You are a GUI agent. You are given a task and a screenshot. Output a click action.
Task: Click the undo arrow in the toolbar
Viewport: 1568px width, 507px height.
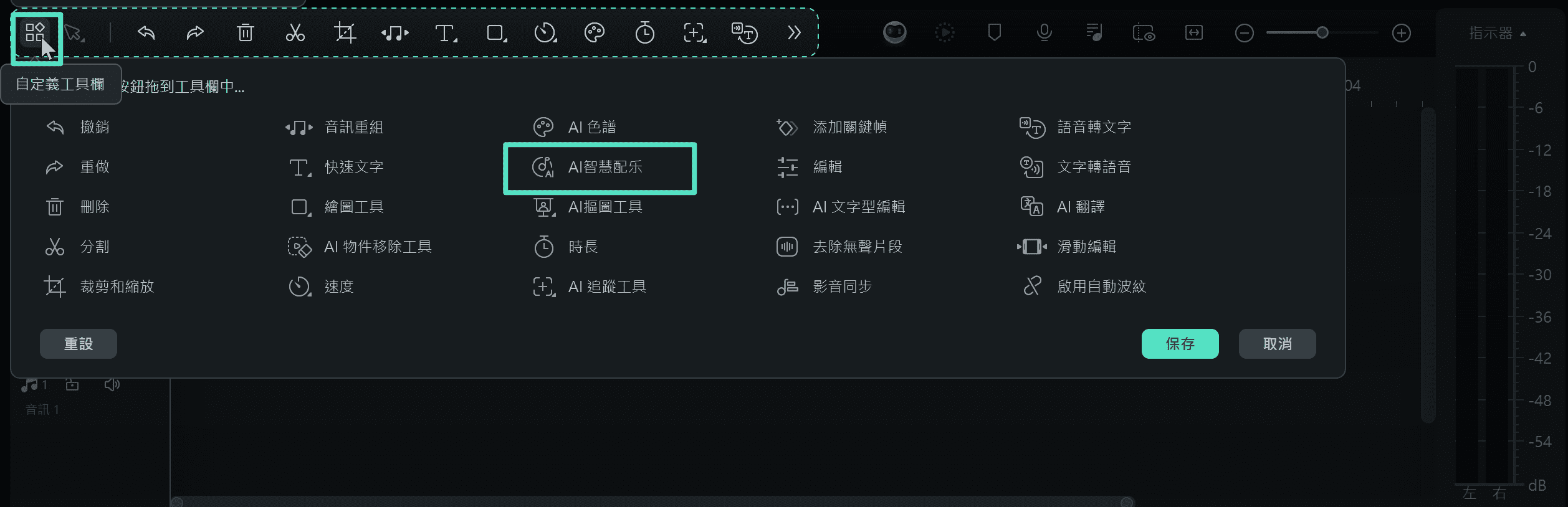click(146, 32)
